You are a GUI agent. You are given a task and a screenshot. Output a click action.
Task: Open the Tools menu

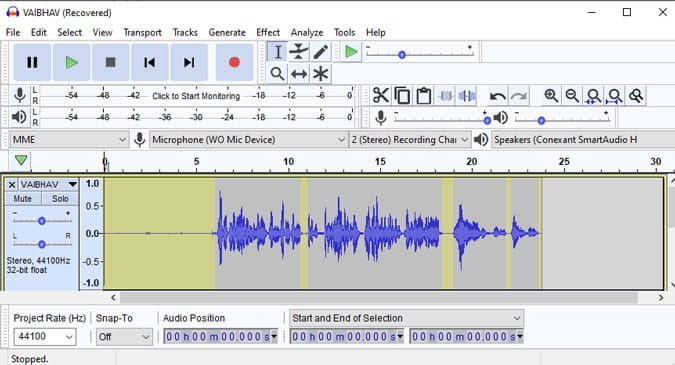pyautogui.click(x=344, y=32)
